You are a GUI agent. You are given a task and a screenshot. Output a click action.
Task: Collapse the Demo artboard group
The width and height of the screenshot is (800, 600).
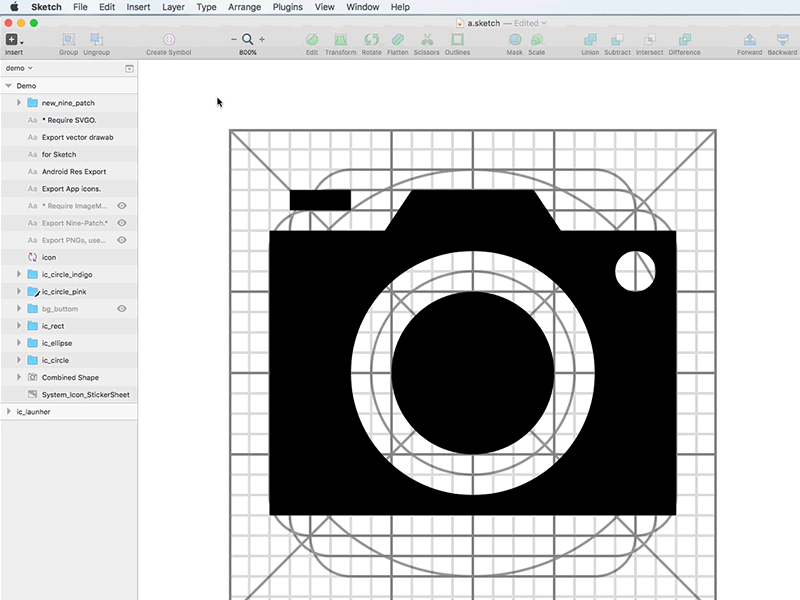coord(8,86)
